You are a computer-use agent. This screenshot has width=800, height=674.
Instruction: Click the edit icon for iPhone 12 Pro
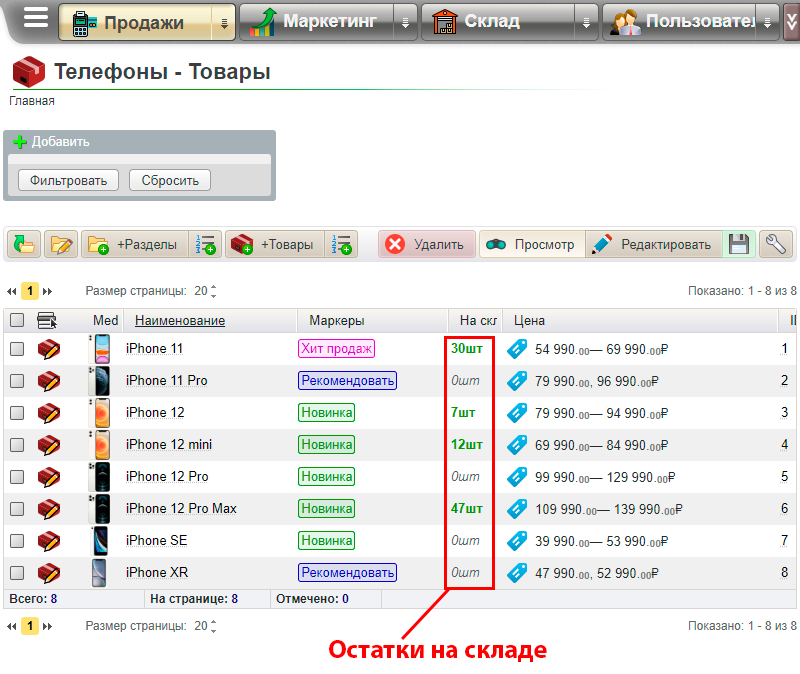tap(49, 477)
